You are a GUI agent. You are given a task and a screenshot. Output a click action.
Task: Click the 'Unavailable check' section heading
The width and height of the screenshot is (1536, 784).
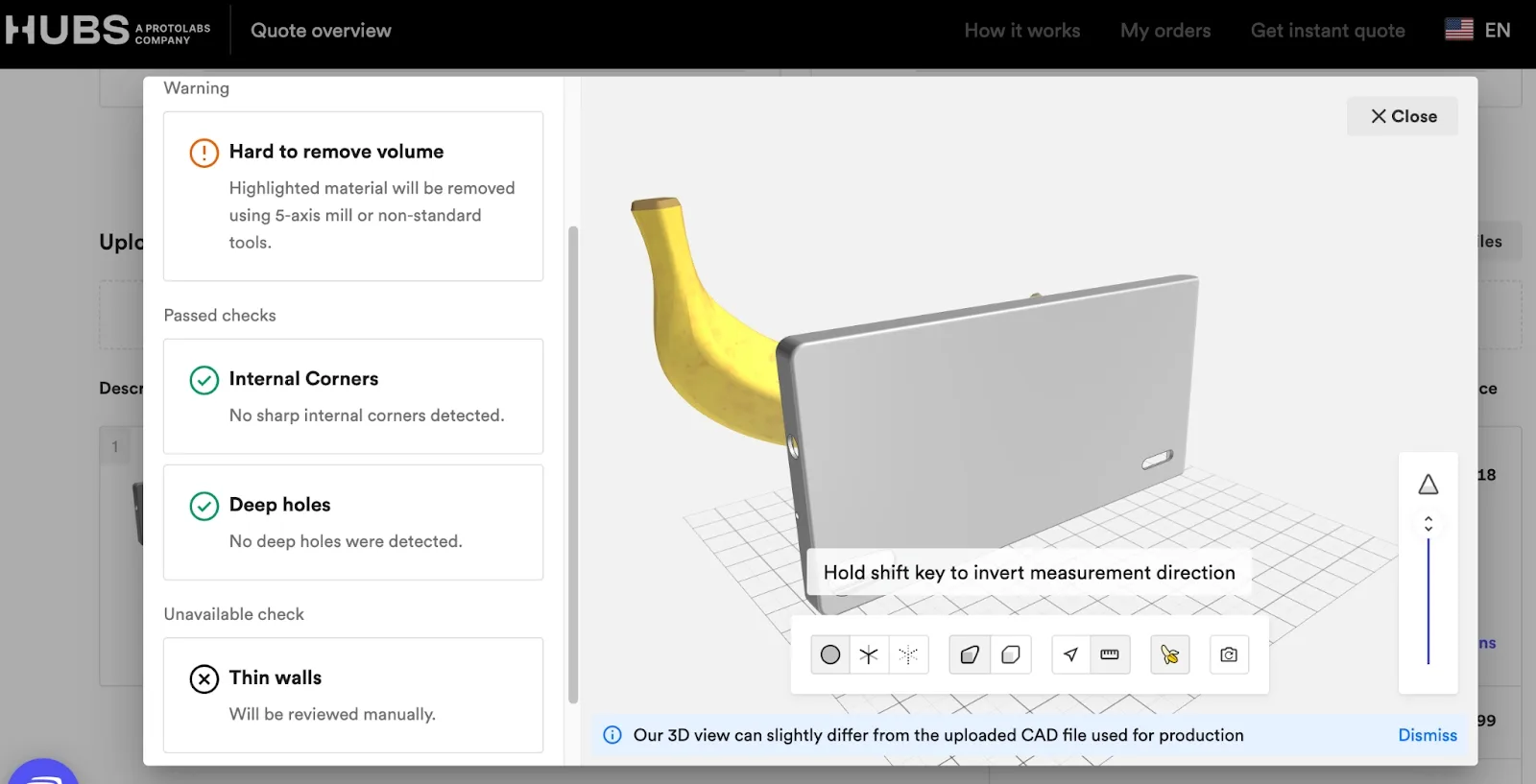[233, 614]
